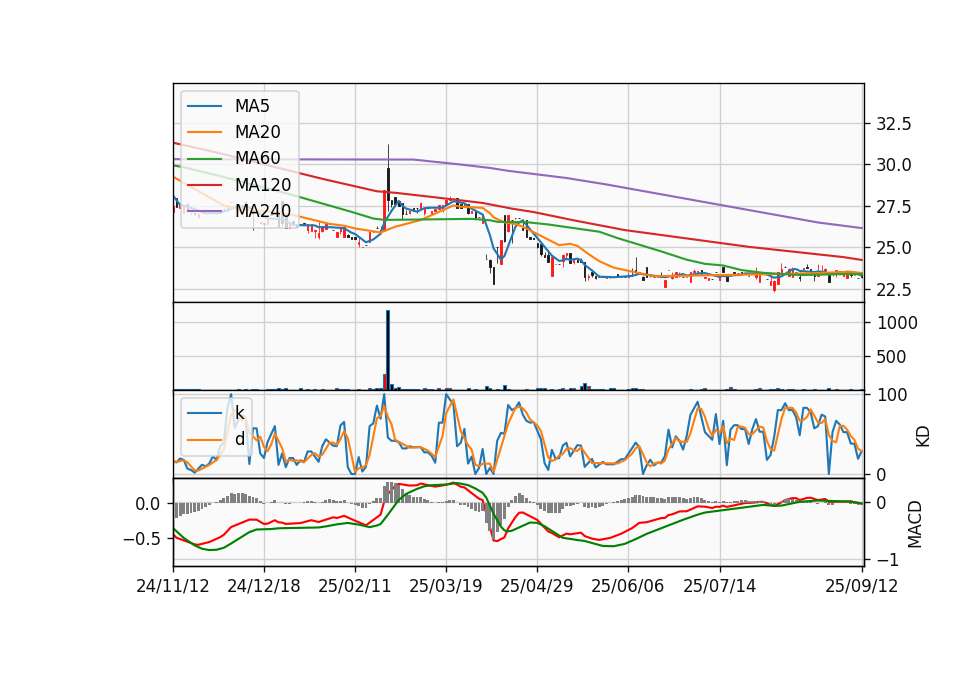Click the 1000 volume axis label
The width and height of the screenshot is (960, 690).
pos(897,323)
